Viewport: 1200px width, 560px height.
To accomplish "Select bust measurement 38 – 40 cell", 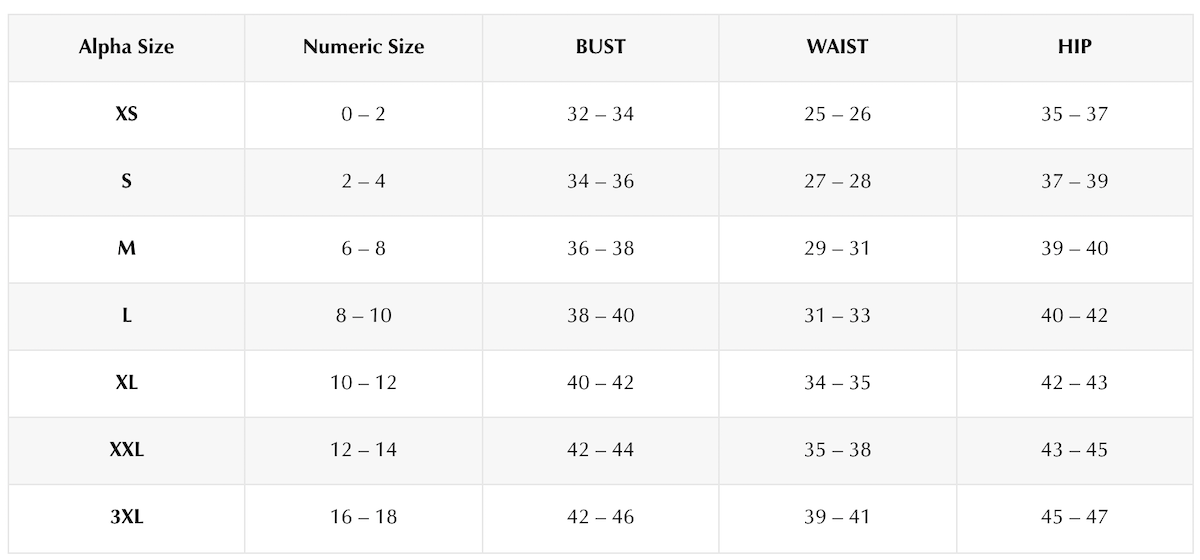I will click(x=600, y=315).
